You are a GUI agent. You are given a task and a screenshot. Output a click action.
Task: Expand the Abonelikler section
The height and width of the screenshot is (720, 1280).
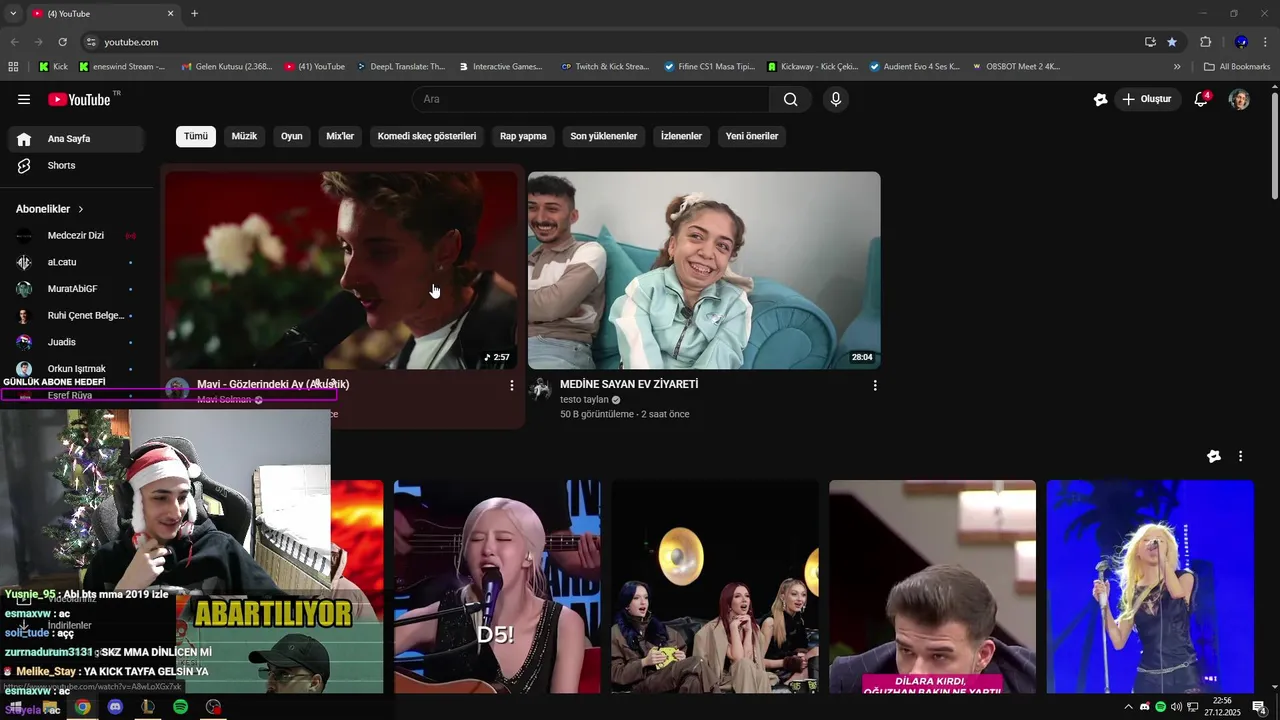point(50,209)
